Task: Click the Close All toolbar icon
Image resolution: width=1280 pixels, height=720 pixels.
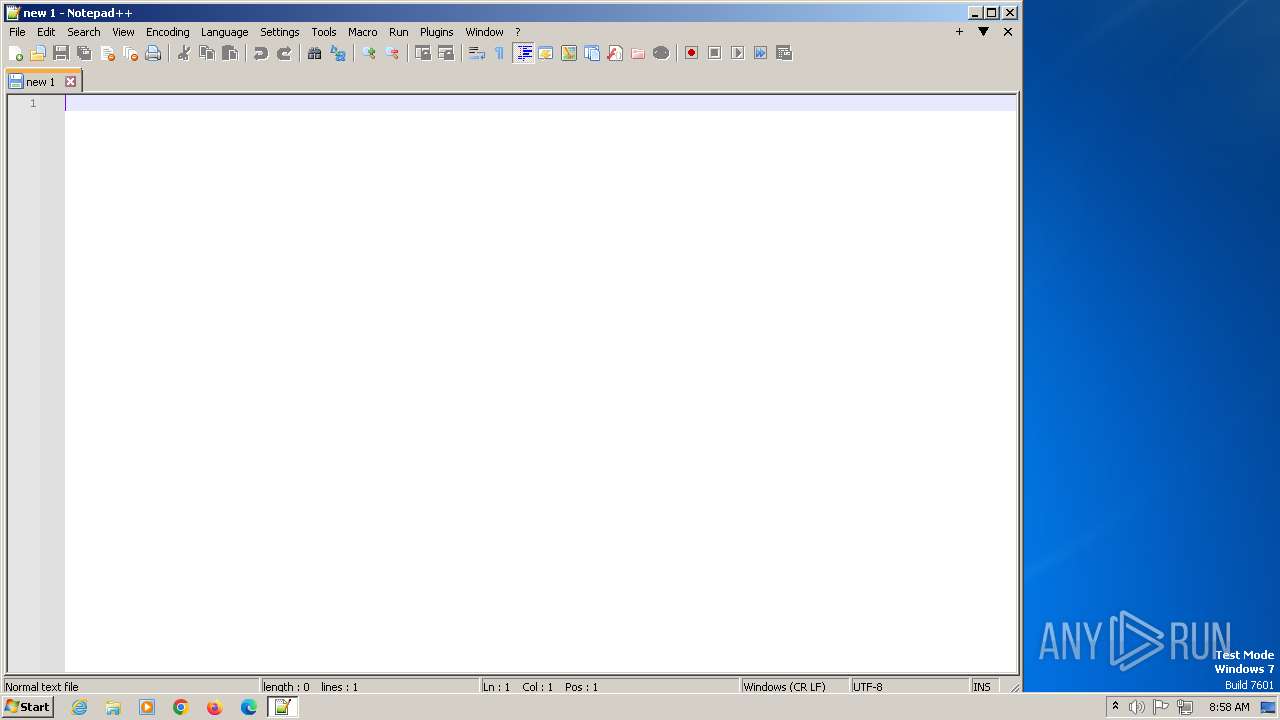Action: [x=130, y=53]
